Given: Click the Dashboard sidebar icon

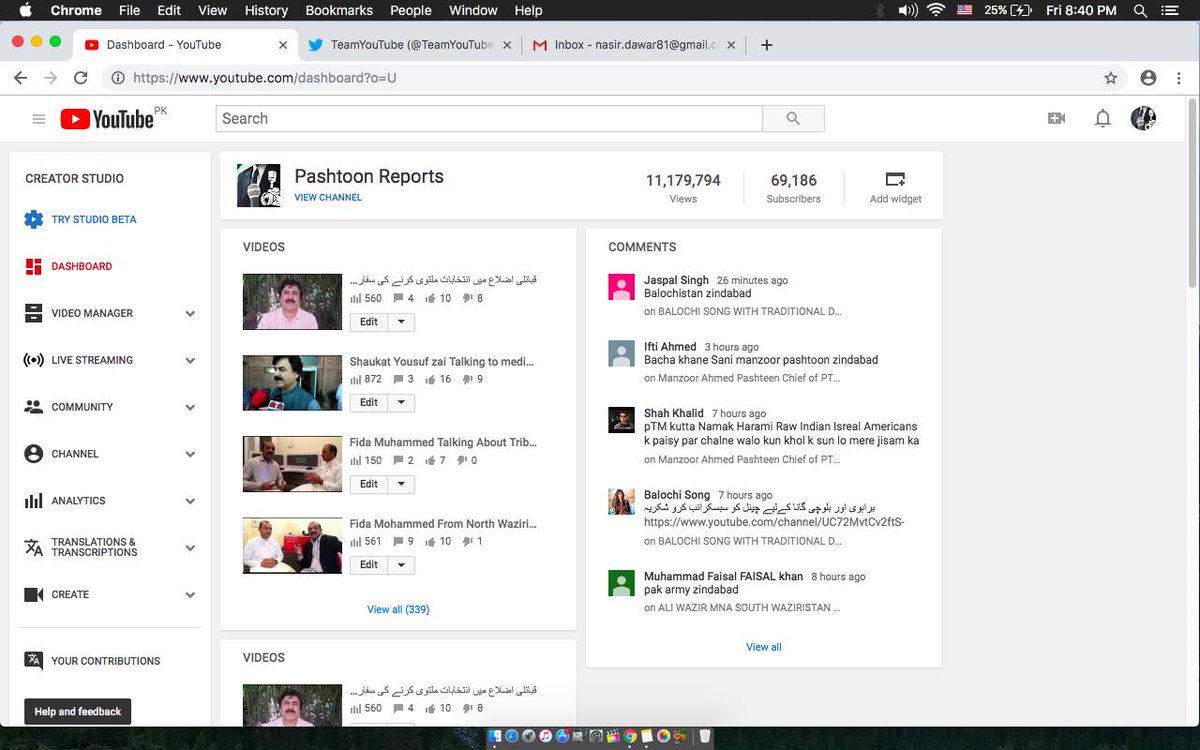Looking at the screenshot, I should [x=34, y=267].
